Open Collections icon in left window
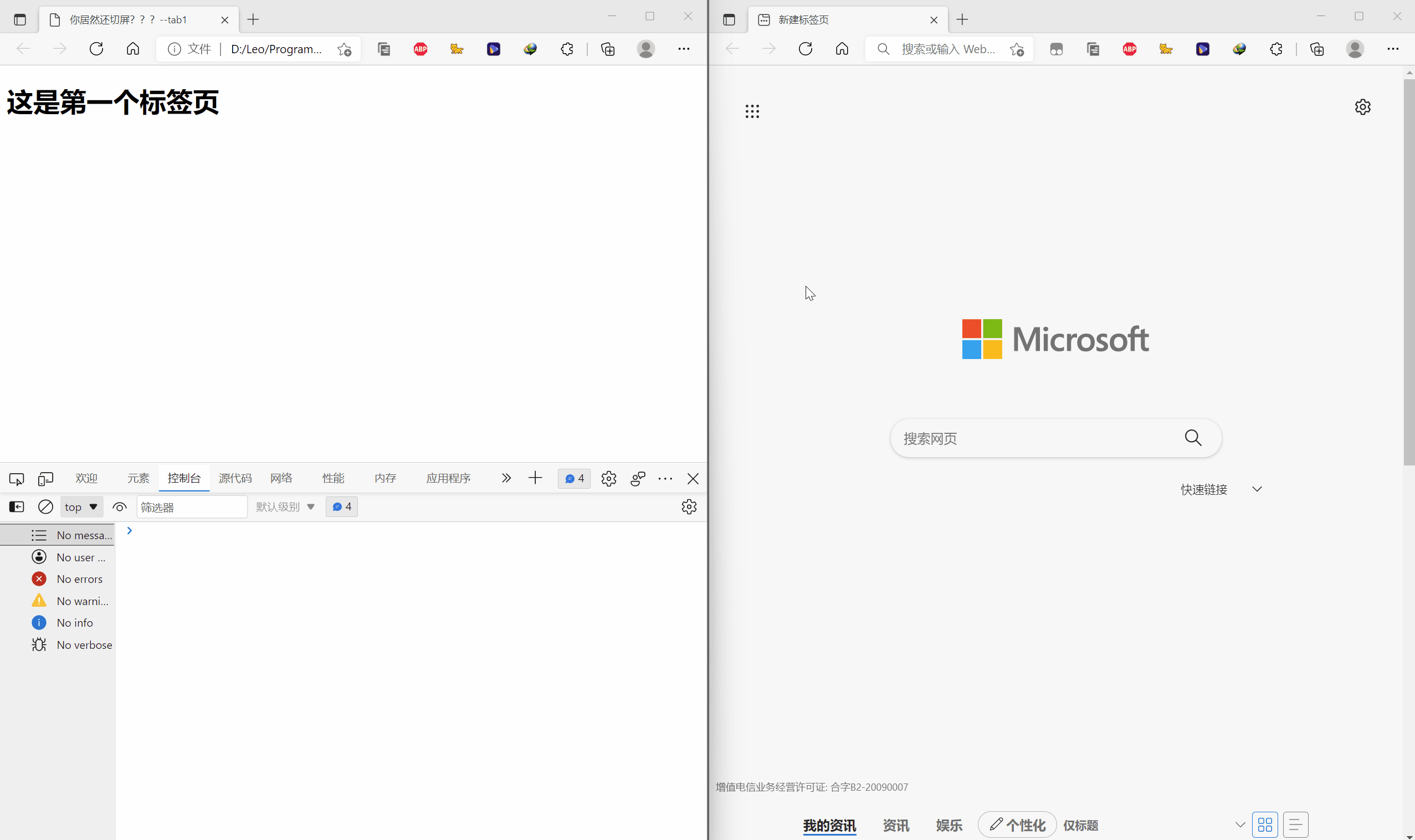Viewport: 1415px width, 840px height. (x=608, y=49)
